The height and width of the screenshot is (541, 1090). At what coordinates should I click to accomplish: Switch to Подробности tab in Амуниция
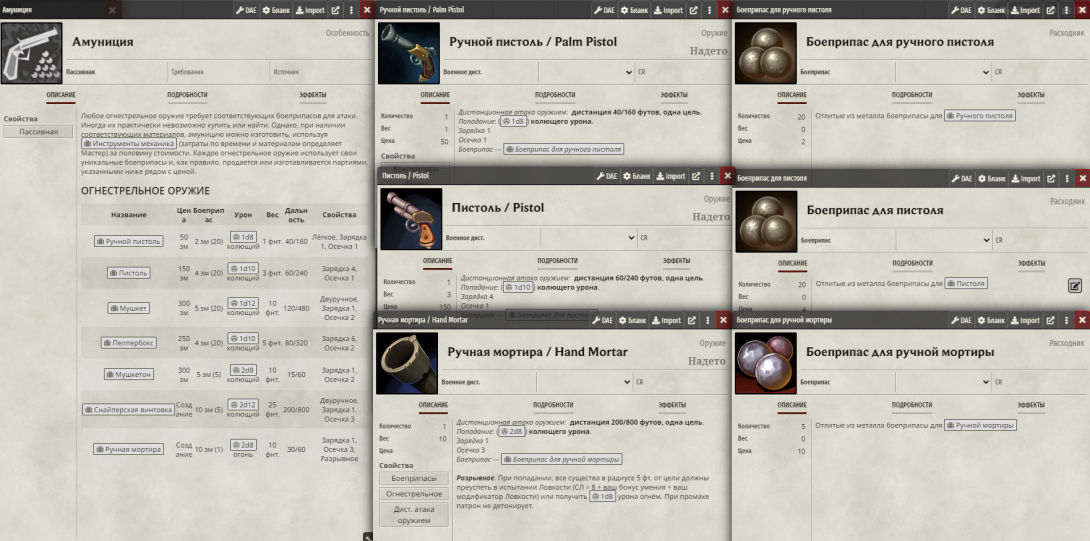click(187, 95)
